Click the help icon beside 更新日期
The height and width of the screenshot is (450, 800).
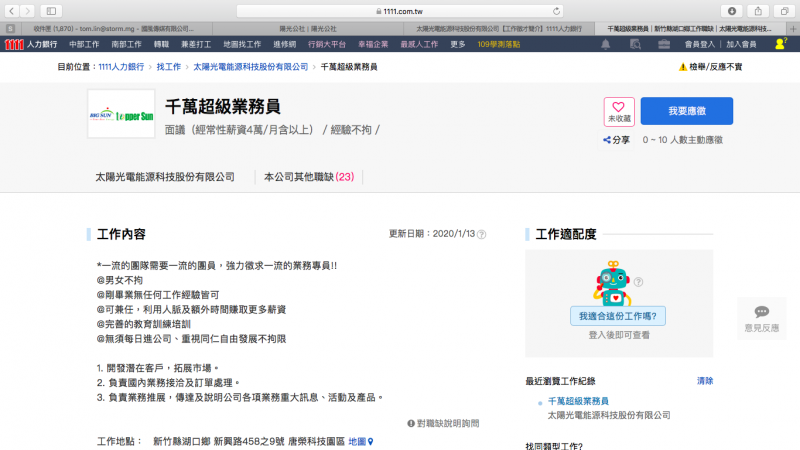pos(481,234)
